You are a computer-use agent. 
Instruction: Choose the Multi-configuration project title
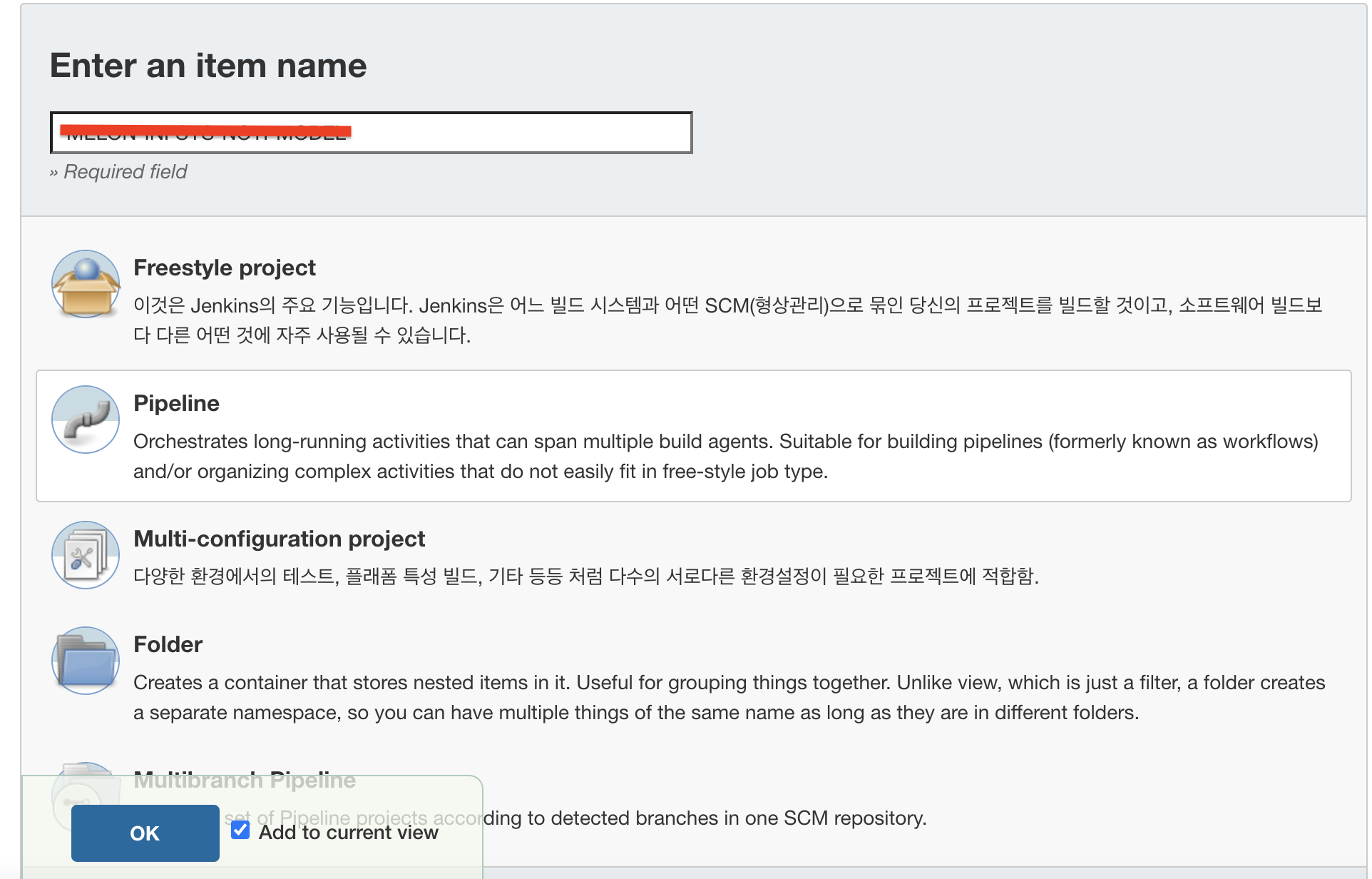tap(279, 539)
